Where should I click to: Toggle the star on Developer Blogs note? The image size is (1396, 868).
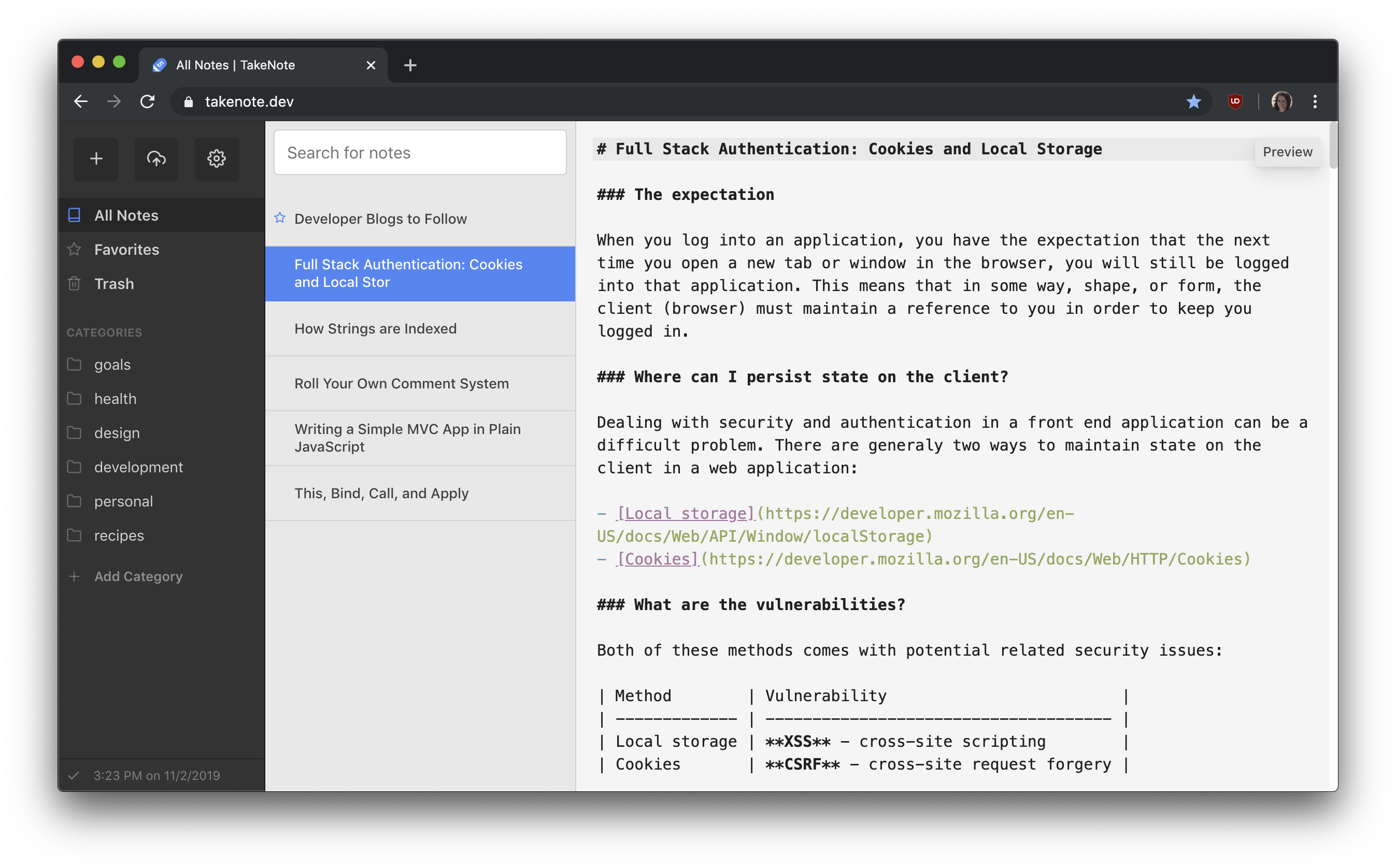(x=281, y=218)
